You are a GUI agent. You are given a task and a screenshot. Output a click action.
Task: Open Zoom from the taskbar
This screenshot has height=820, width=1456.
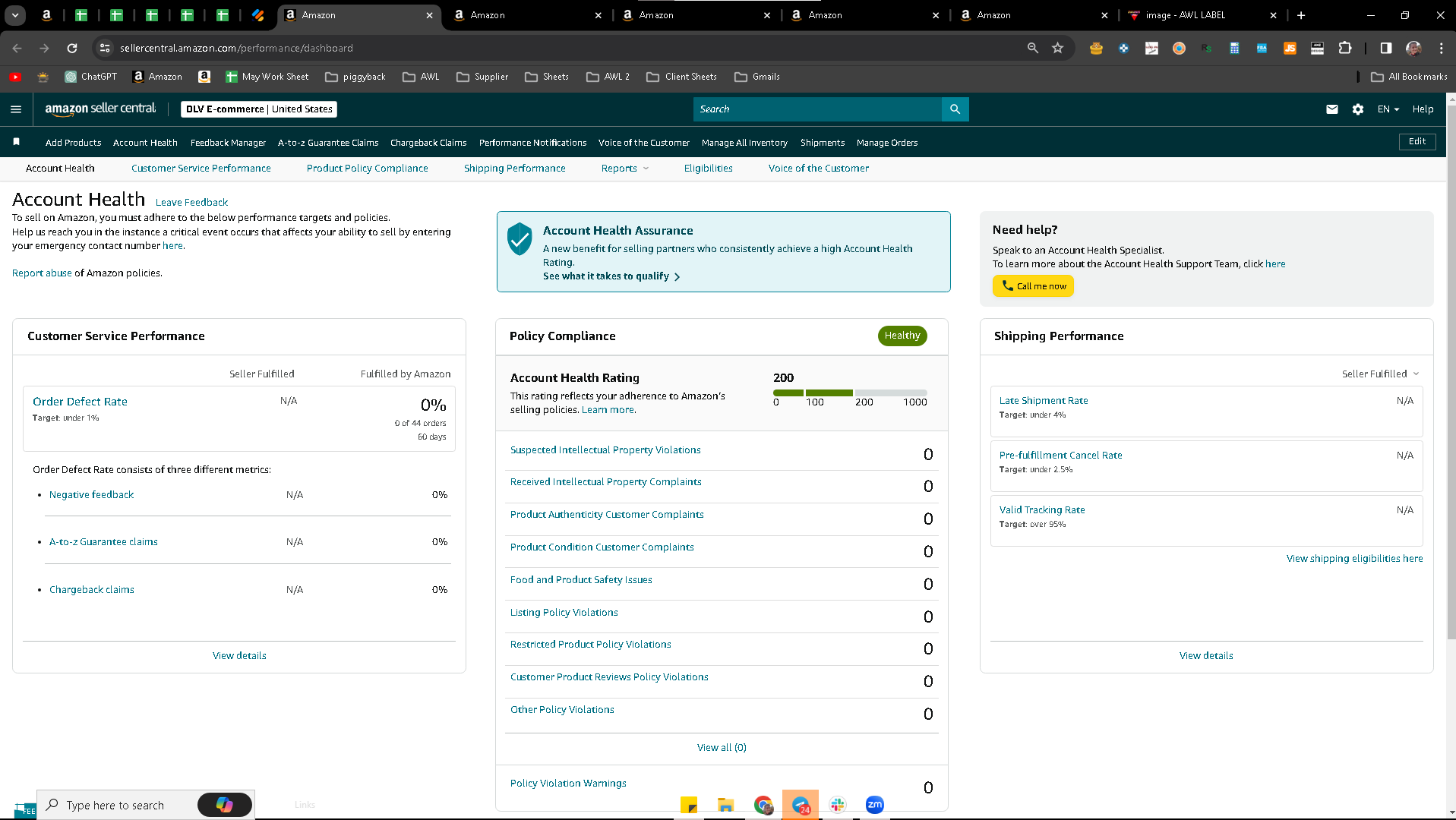[875, 805]
